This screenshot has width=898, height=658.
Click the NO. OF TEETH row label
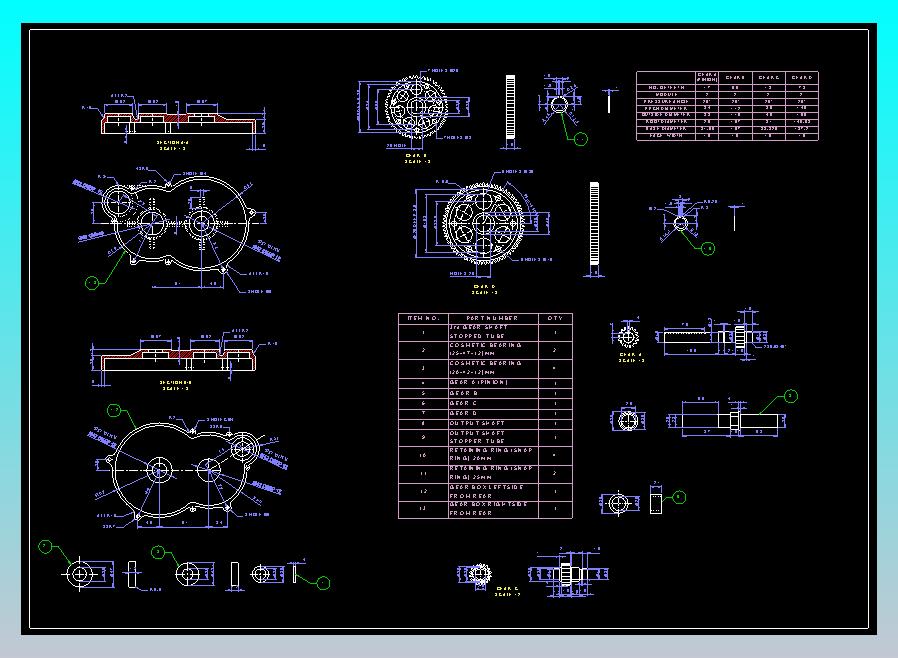(x=666, y=88)
